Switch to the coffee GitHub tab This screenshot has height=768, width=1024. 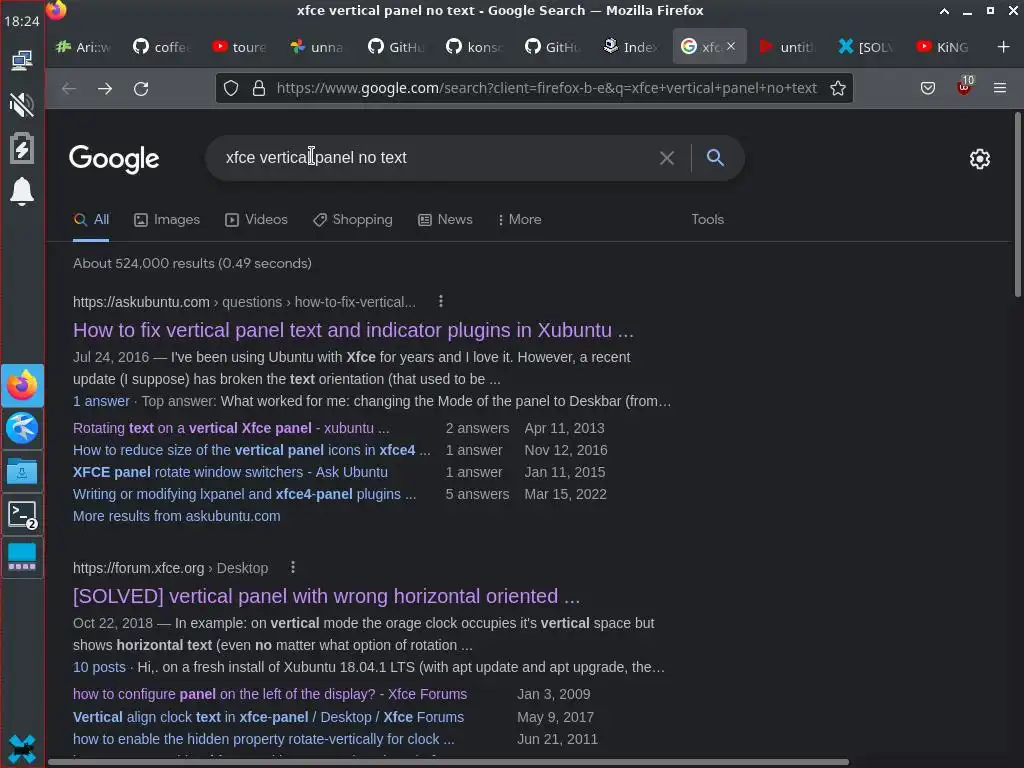[x=162, y=47]
